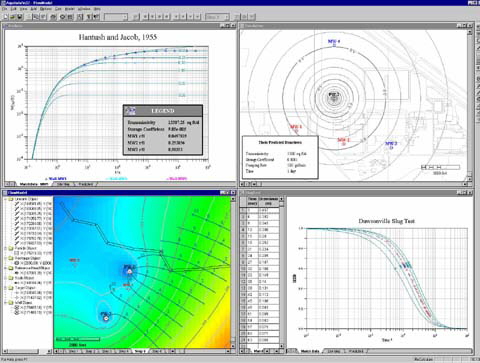This screenshot has height=363, width=480.
Task: Switch to Site Map tab in Hantush chart window
Action: click(x=63, y=184)
